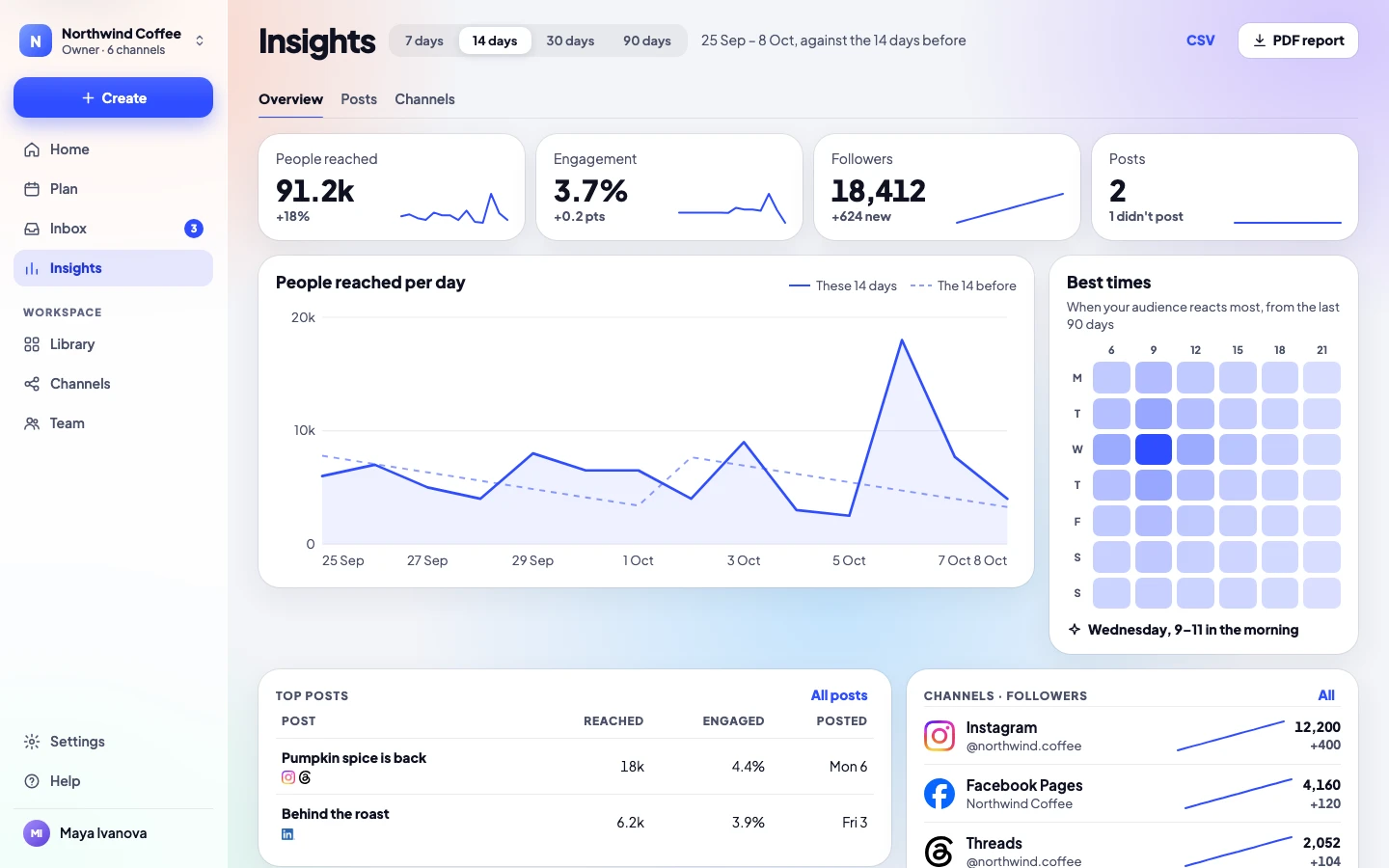Open Channels share icon in sidebar
This screenshot has width=1389, height=868.
[32, 384]
